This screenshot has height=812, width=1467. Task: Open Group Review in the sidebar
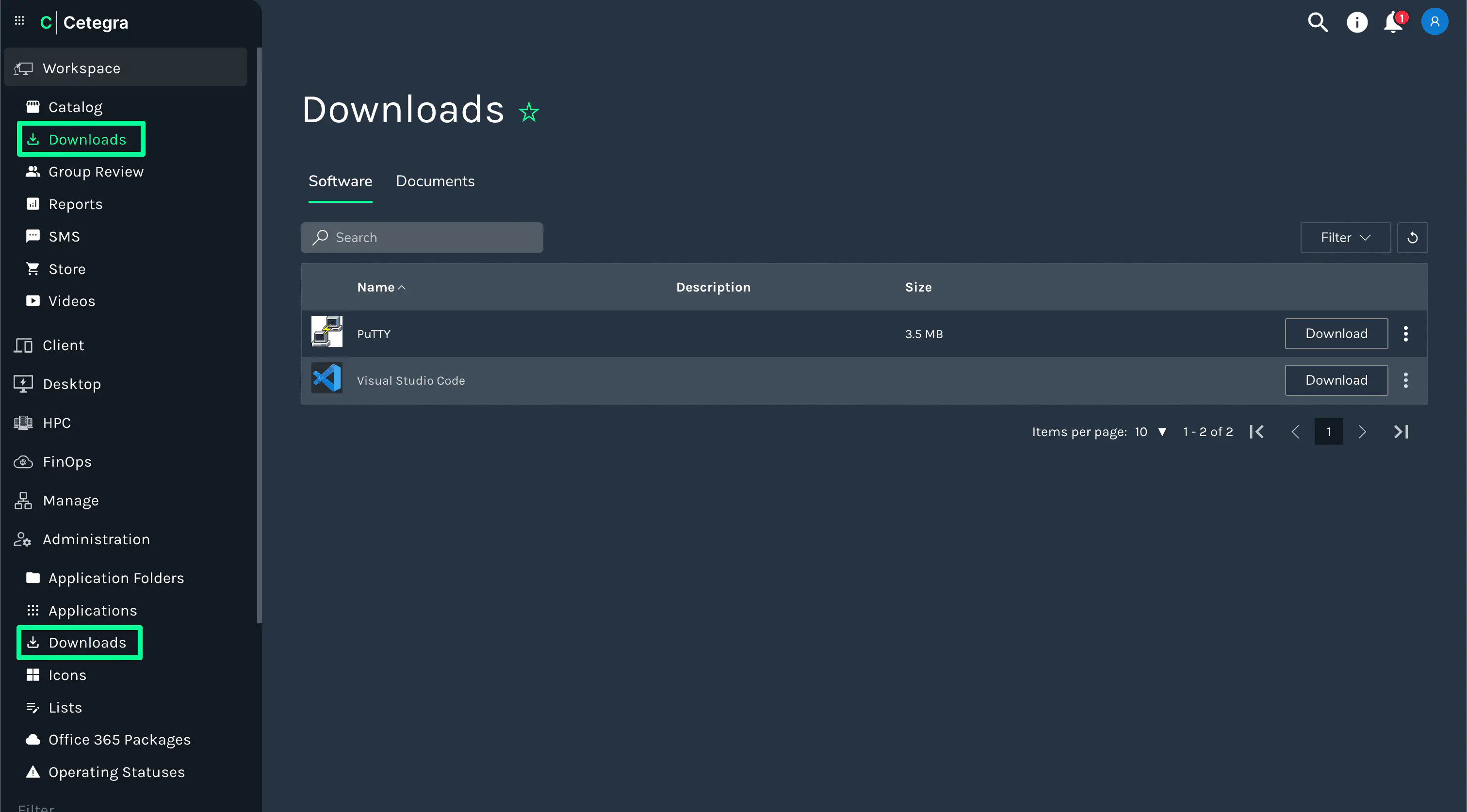pos(96,172)
